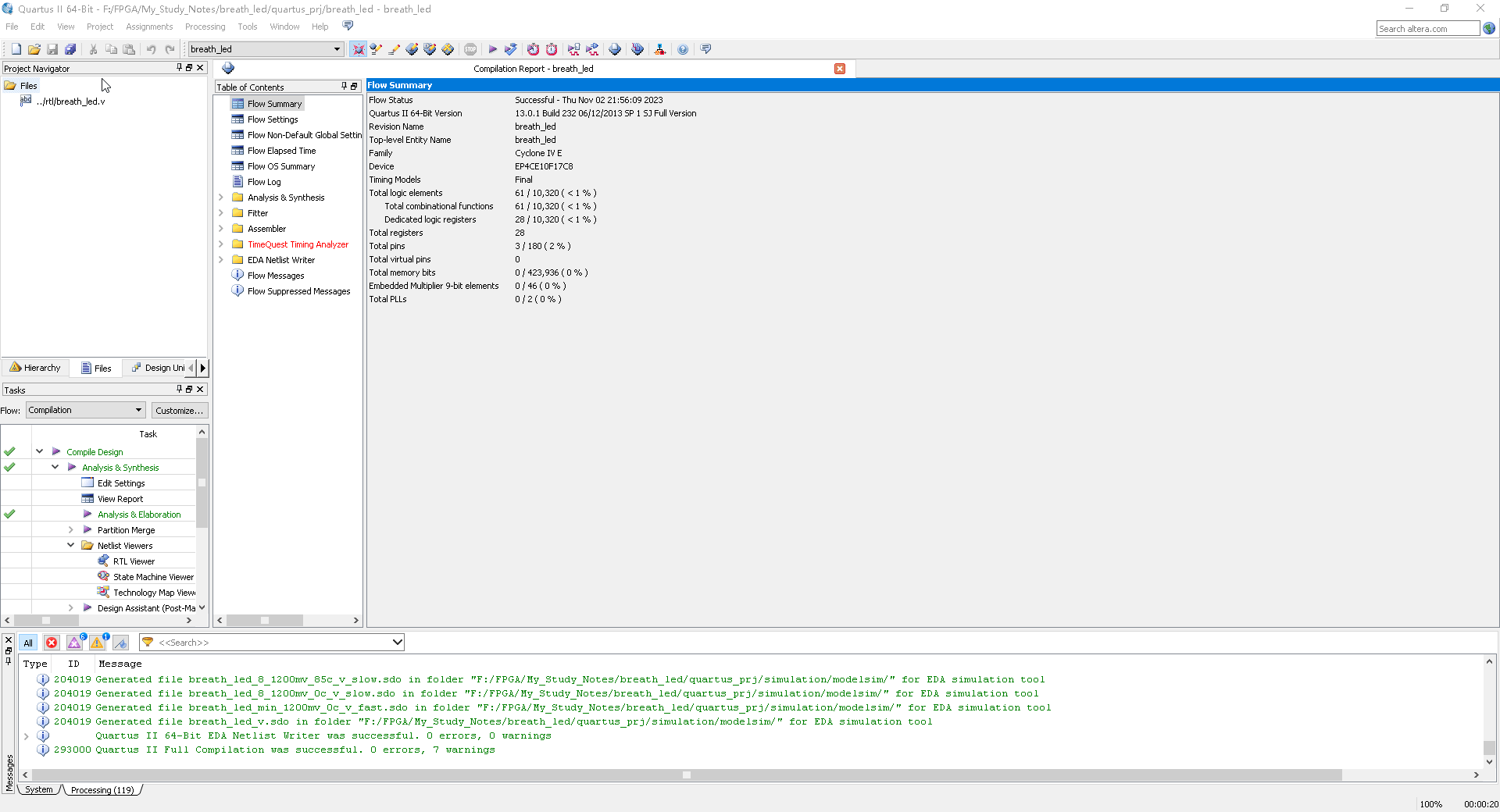1500x812 pixels.
Task: Switch to the System messages tab
Action: [39, 790]
